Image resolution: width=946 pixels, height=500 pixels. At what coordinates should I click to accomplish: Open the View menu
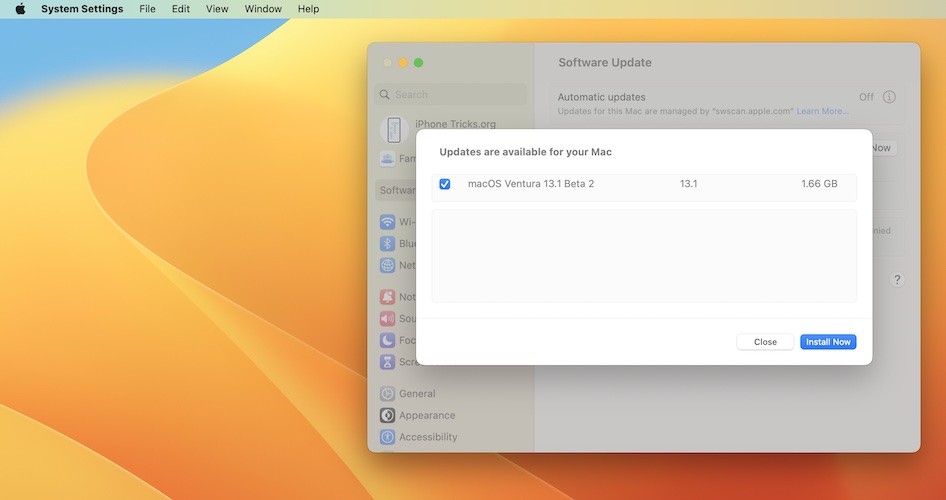click(217, 9)
